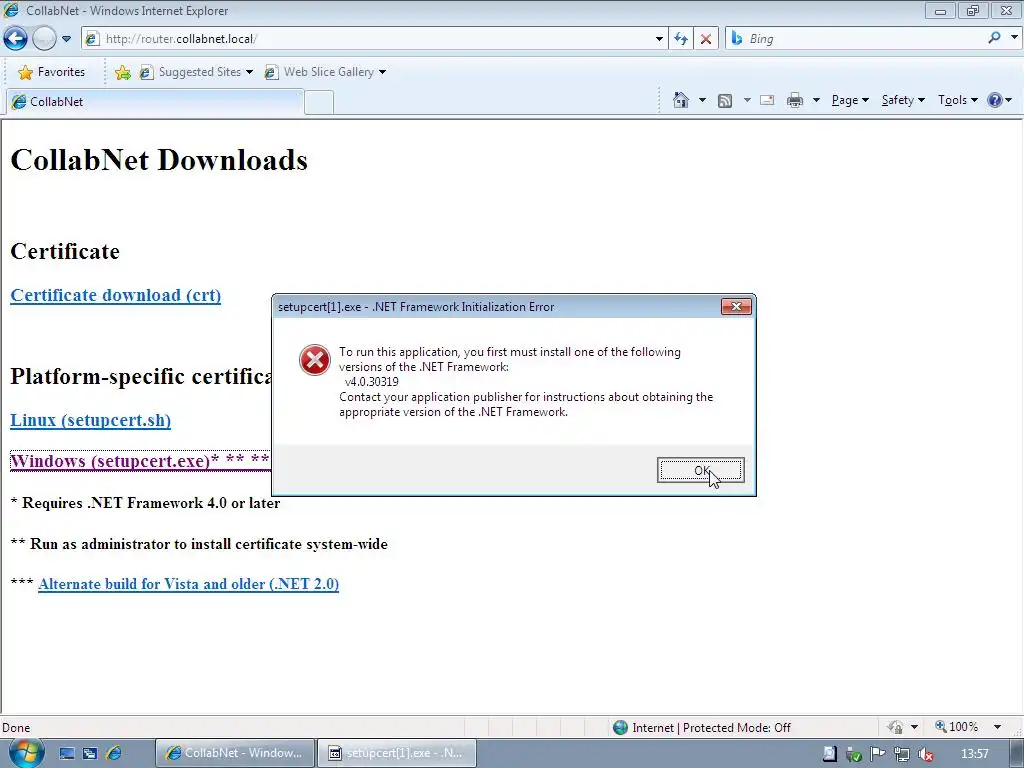The height and width of the screenshot is (768, 1024).
Task: Click the first system tray icon
Action: 829,754
